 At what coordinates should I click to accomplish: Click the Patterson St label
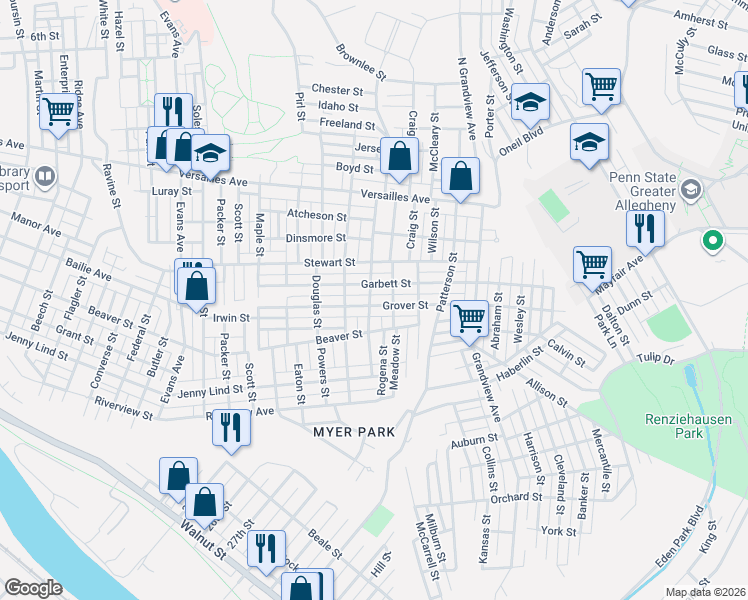coord(447,282)
